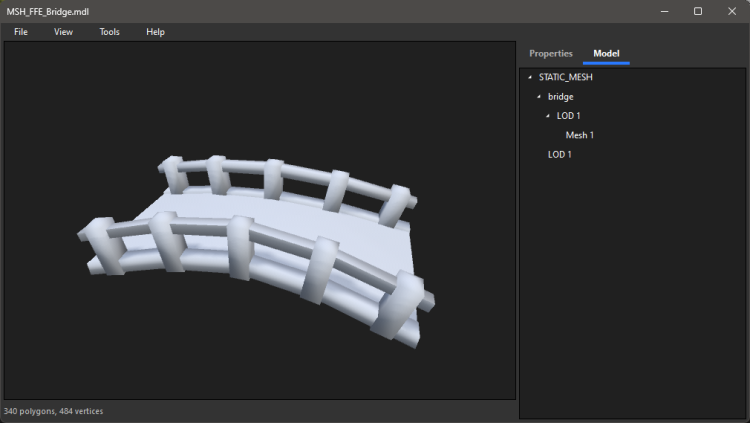Select the bridge item in the tree

[x=561, y=97]
